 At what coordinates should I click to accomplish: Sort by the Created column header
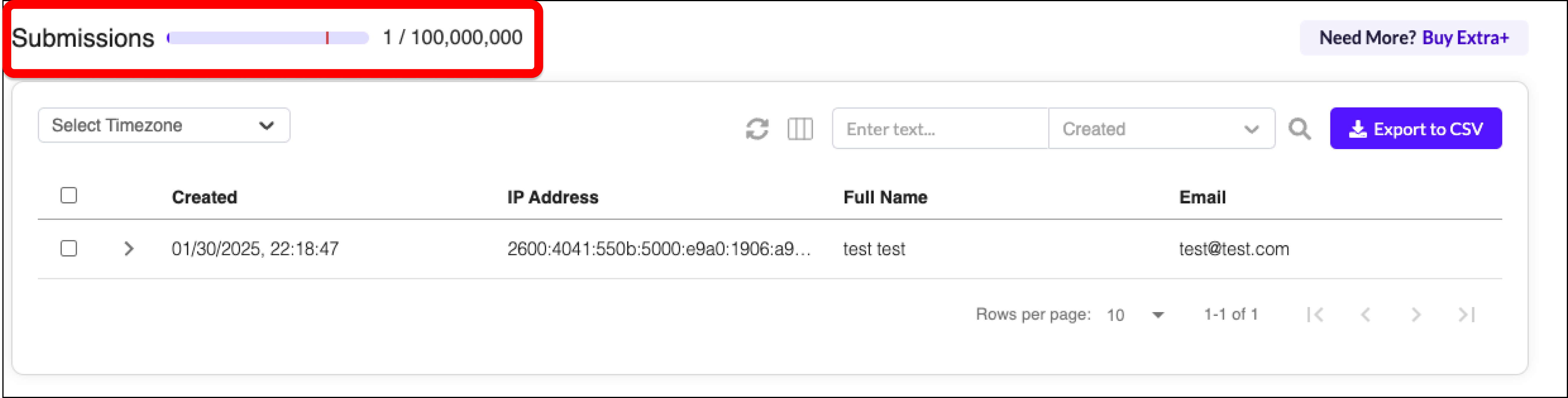(204, 197)
